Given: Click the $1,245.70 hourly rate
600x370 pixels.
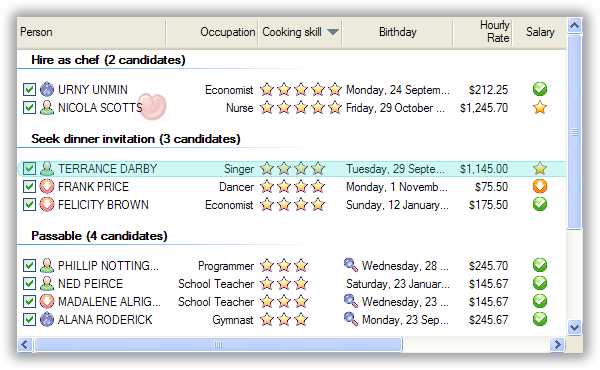Looking at the screenshot, I should [484, 108].
